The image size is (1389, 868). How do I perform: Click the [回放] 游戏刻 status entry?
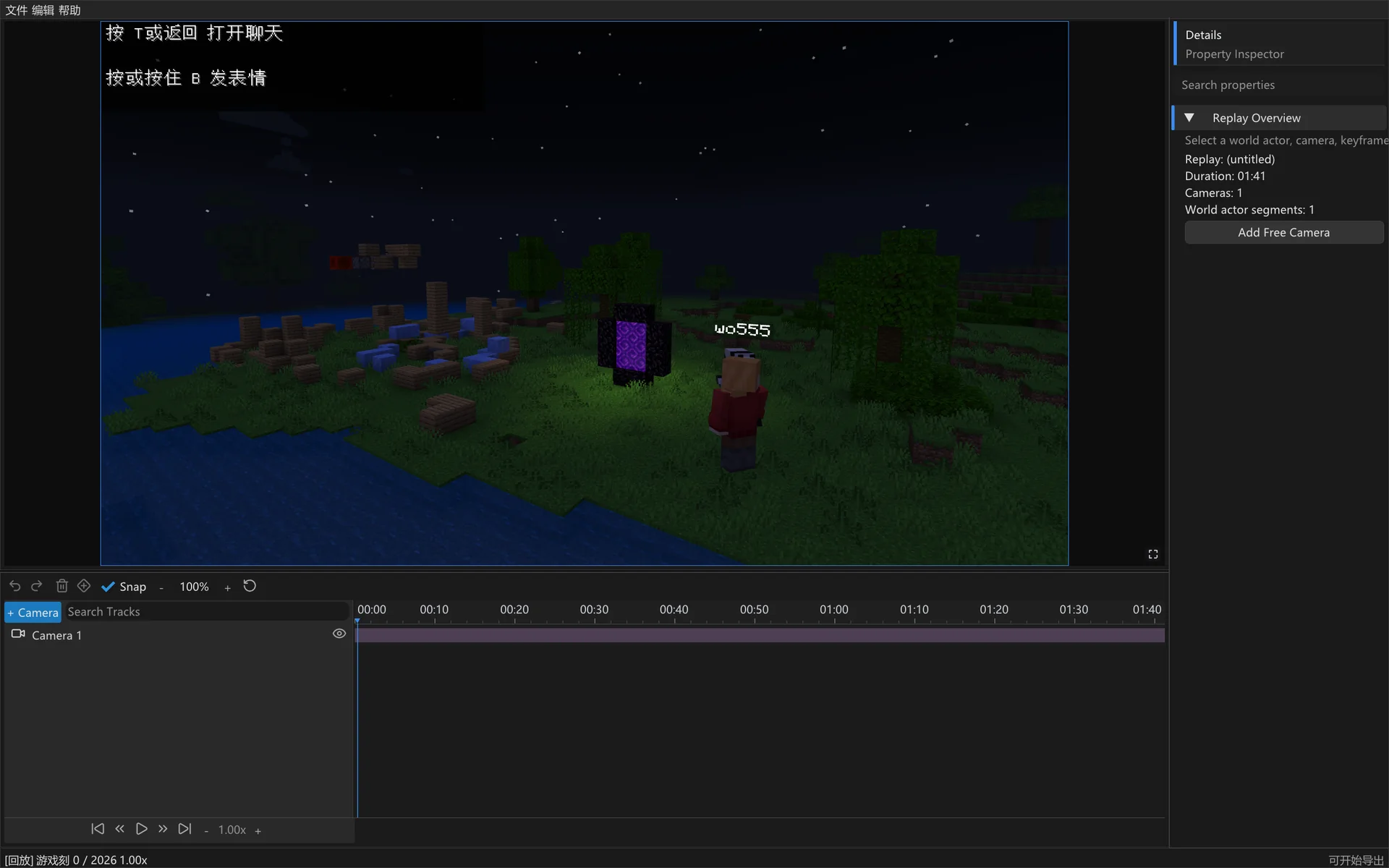tap(76, 860)
